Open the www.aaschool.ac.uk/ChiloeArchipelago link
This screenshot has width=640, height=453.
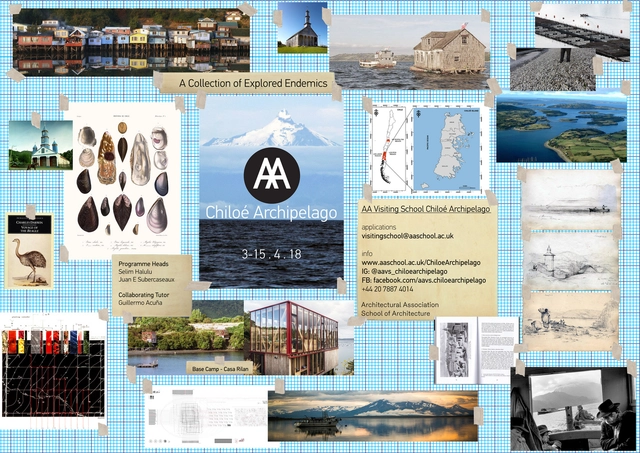coord(421,262)
